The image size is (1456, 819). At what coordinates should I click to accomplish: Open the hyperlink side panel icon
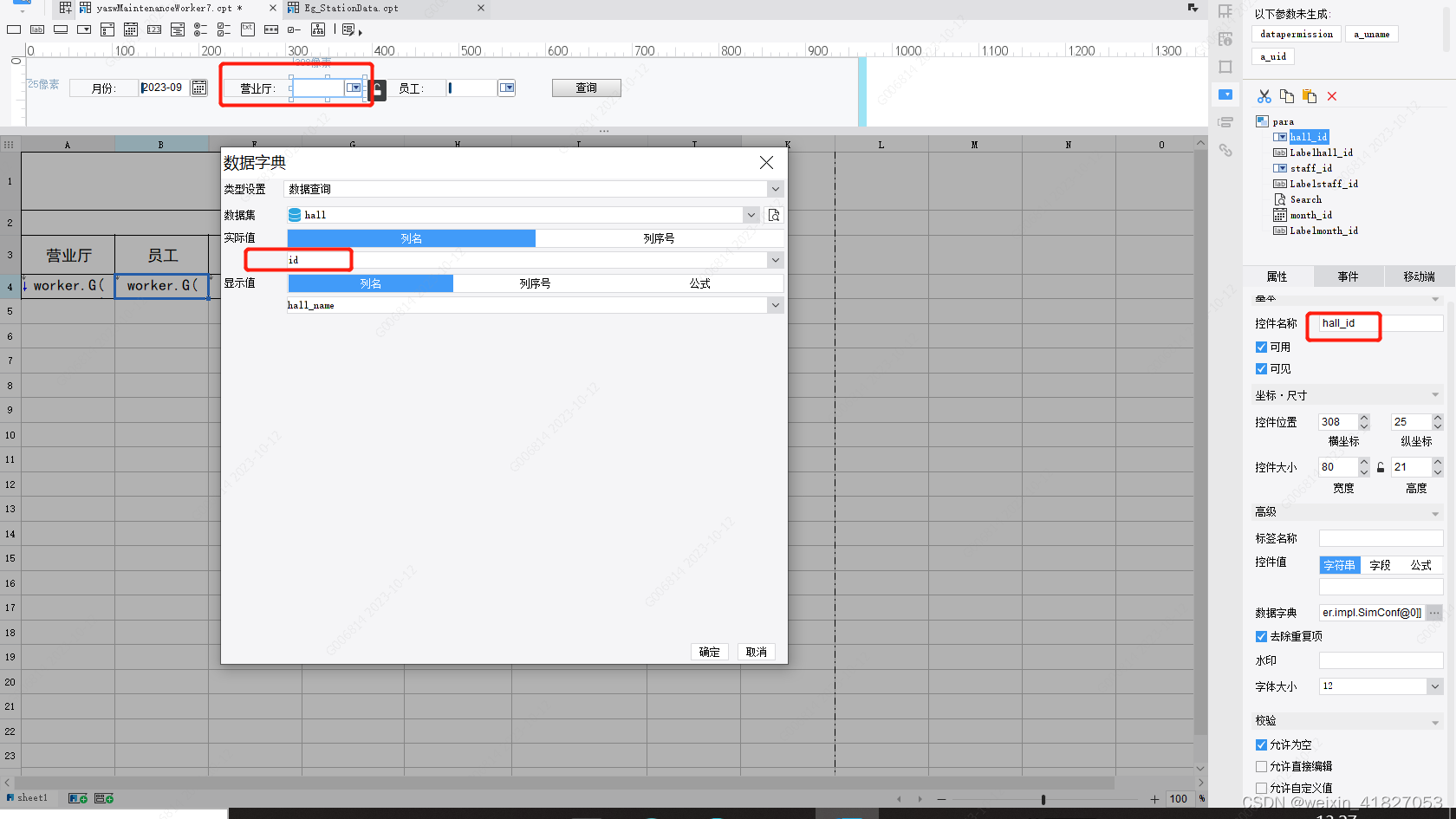click(1225, 150)
